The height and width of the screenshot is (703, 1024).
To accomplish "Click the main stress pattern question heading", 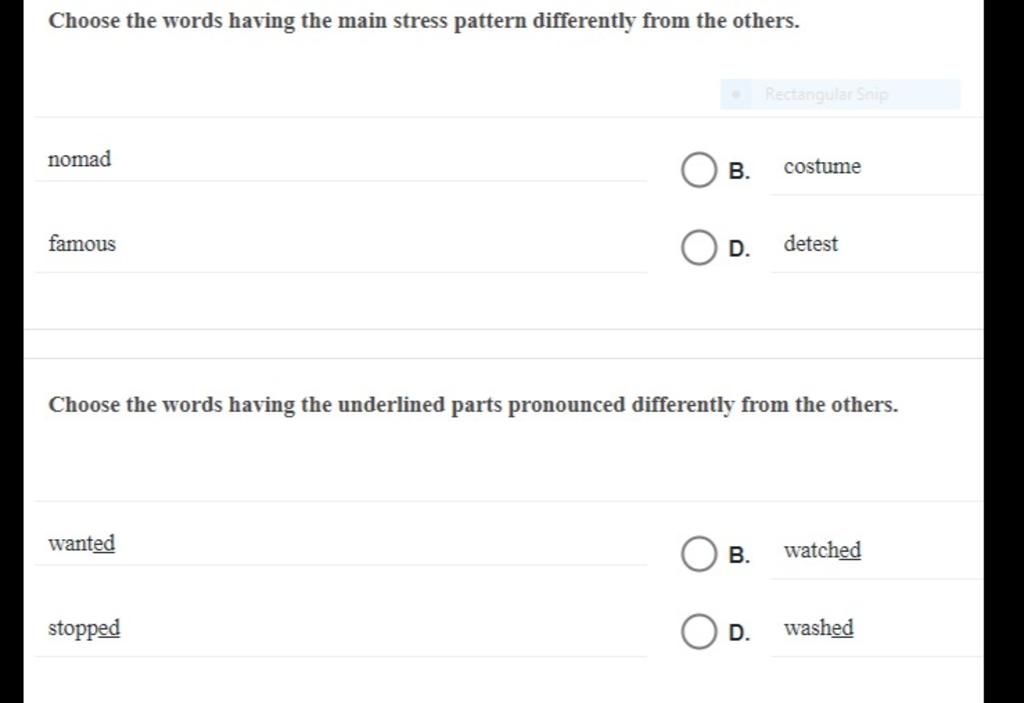I will (424, 21).
